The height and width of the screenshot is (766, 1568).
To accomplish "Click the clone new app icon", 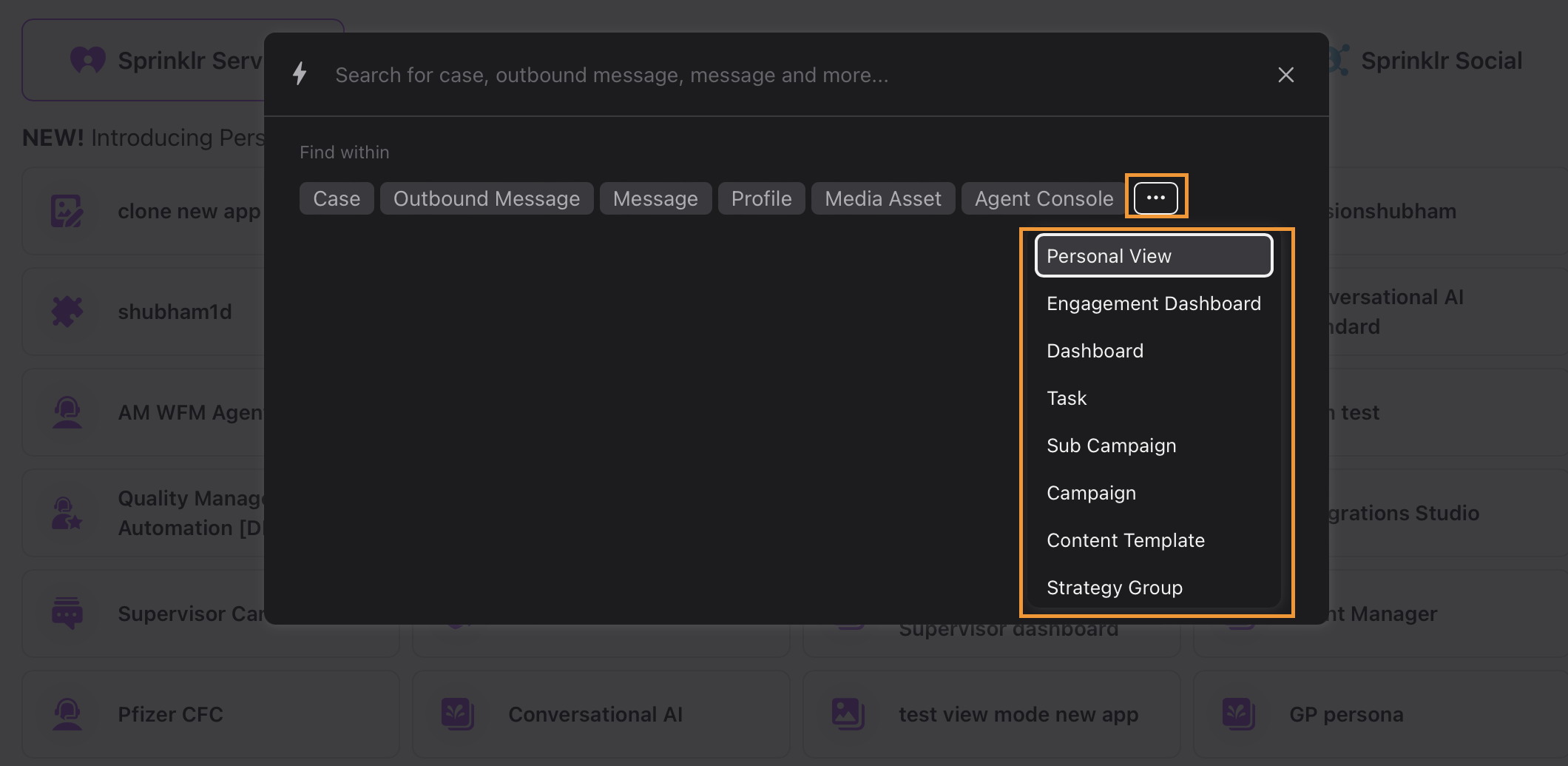I will click(67, 211).
